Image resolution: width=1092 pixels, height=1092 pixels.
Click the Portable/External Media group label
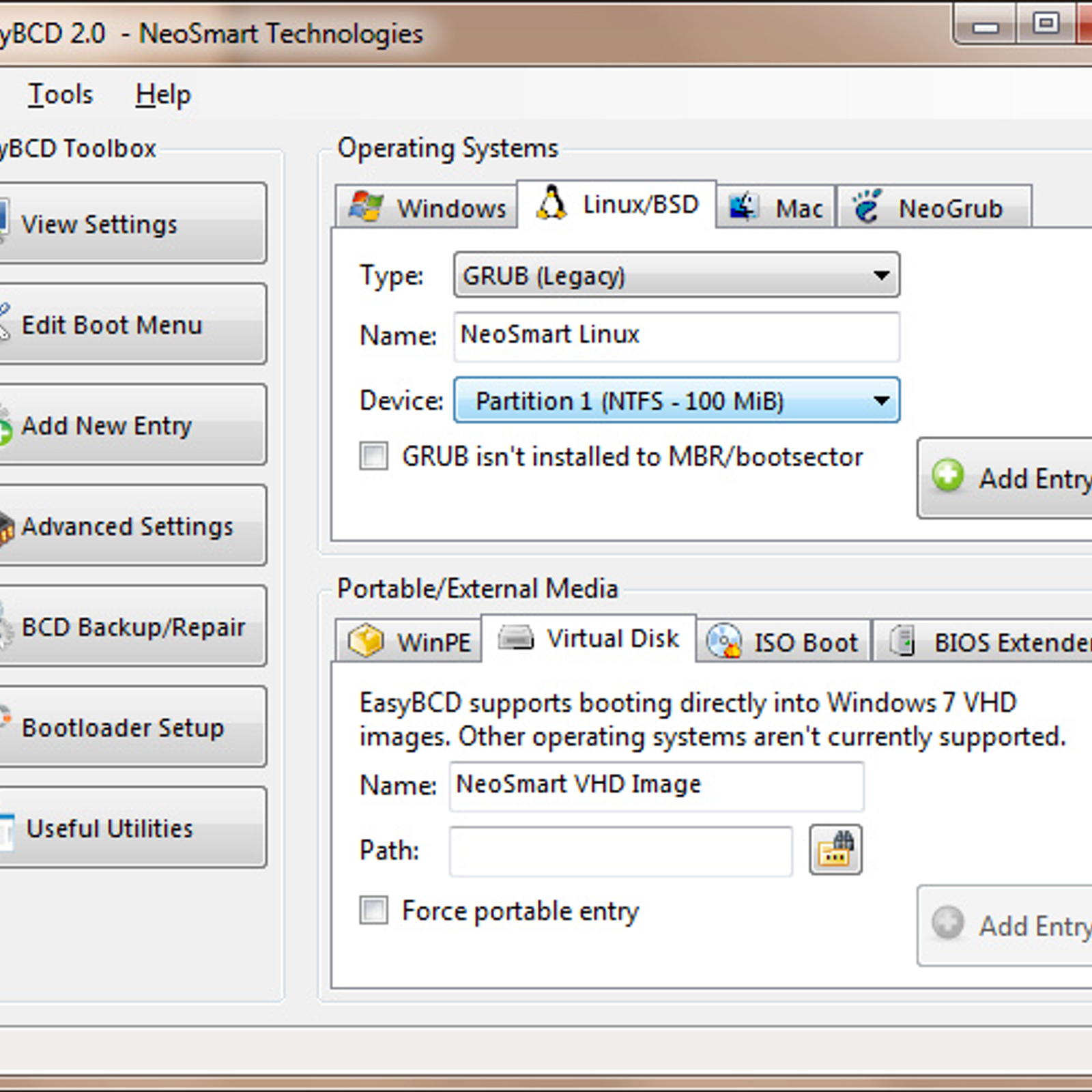[x=478, y=588]
